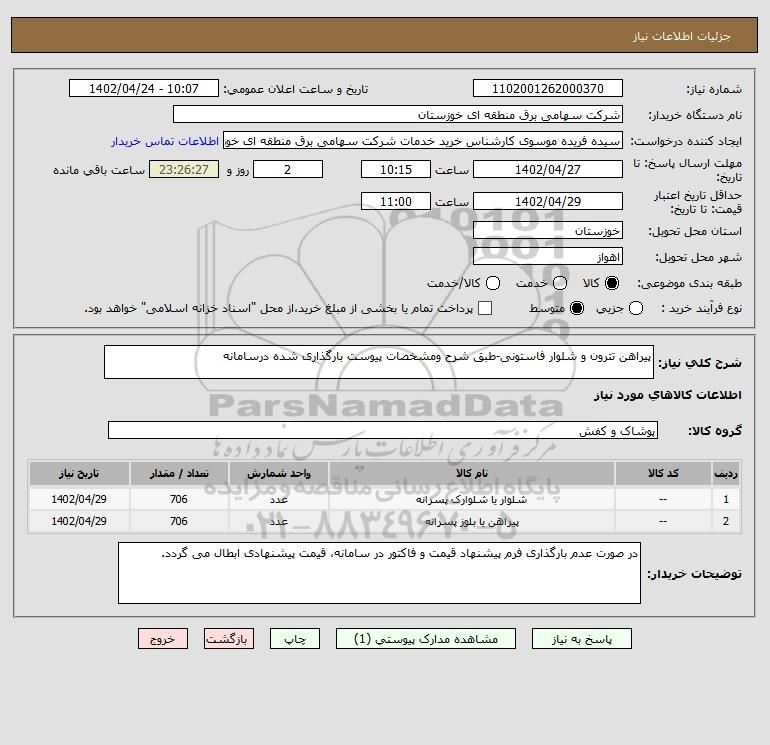The width and height of the screenshot is (770, 745).
Task: Click the remaining days field showing 2
Action: click(x=288, y=169)
